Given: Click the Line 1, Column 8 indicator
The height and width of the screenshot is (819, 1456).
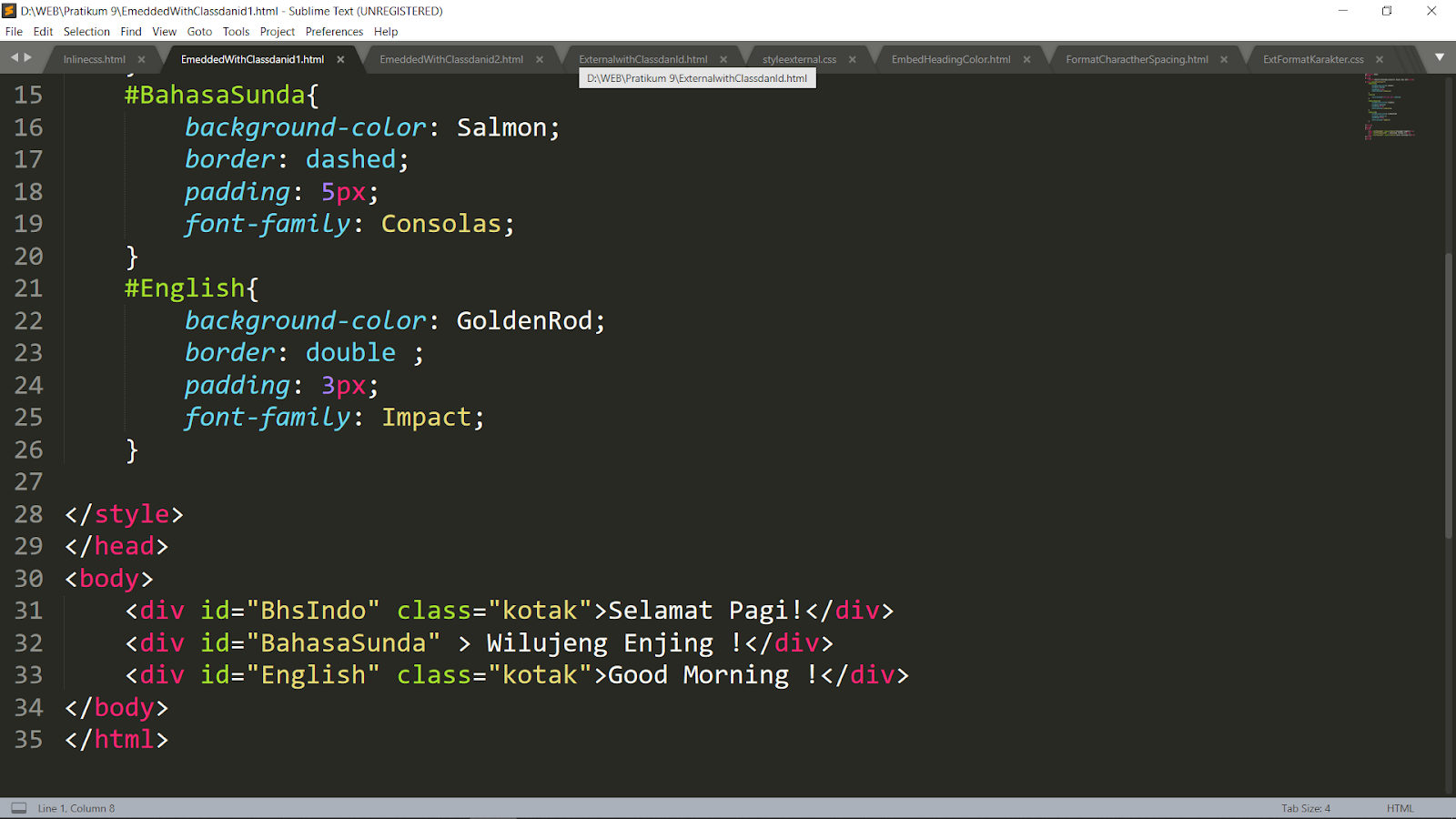Looking at the screenshot, I should click(x=76, y=807).
